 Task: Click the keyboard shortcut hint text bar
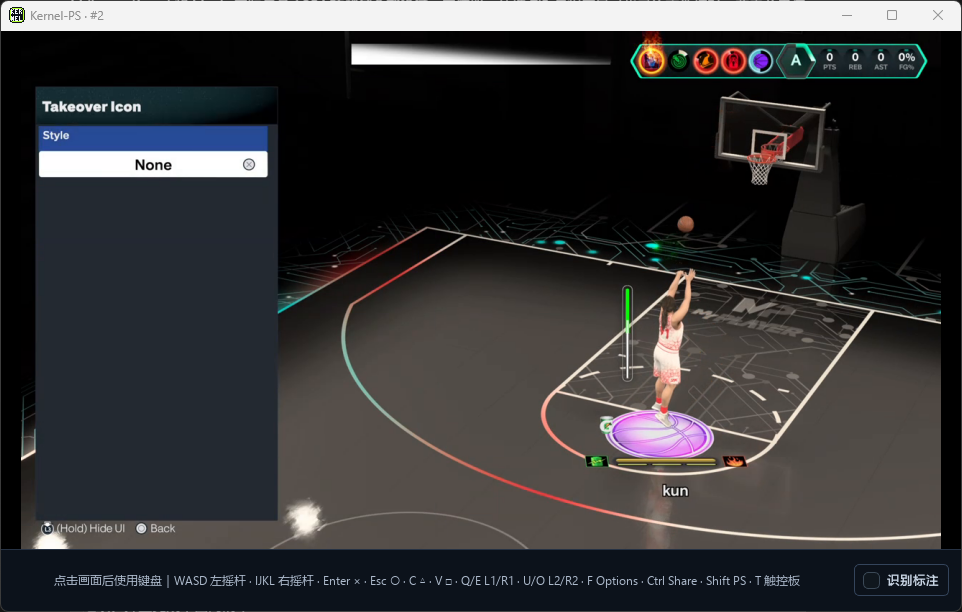pyautogui.click(x=426, y=581)
